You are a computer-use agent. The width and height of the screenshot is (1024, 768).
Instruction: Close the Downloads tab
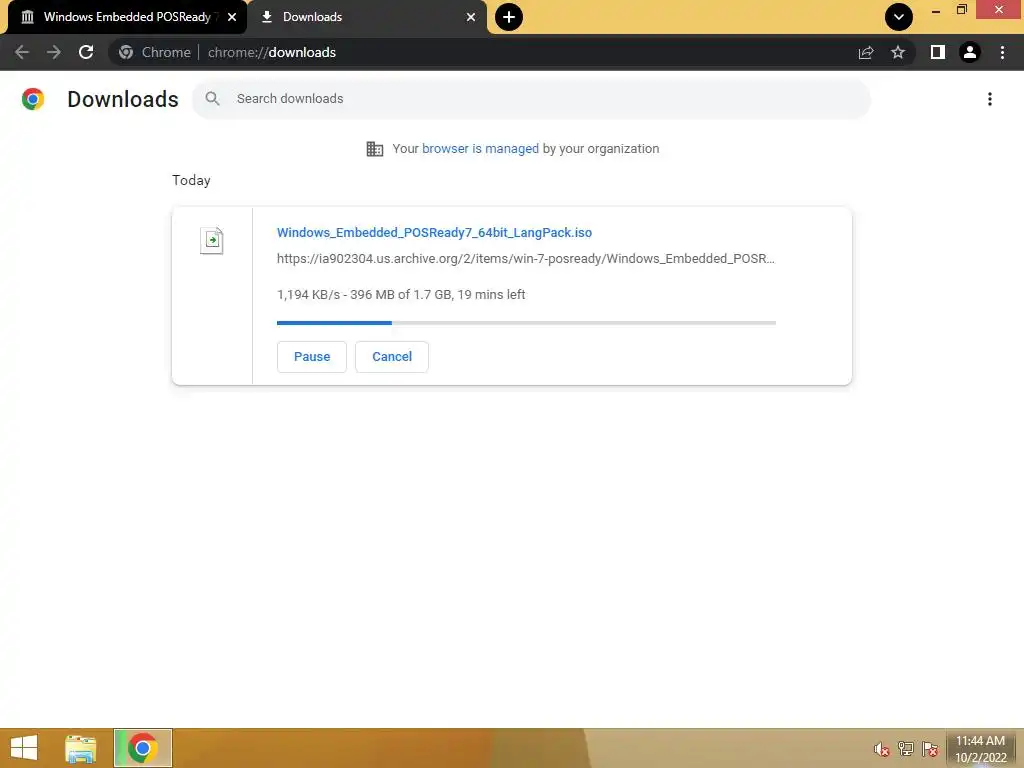[x=471, y=17]
